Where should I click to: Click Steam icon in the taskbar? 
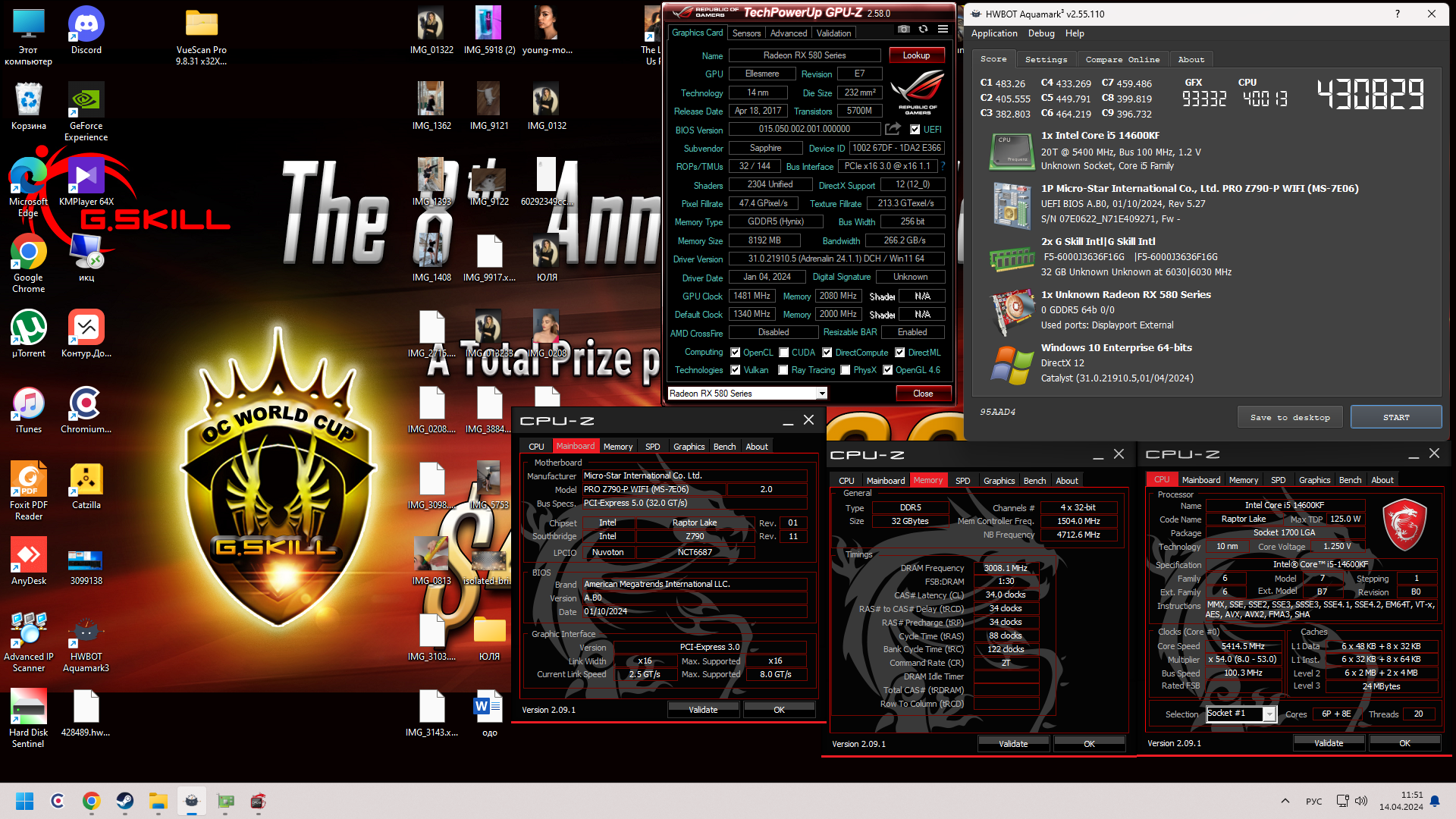[x=124, y=801]
